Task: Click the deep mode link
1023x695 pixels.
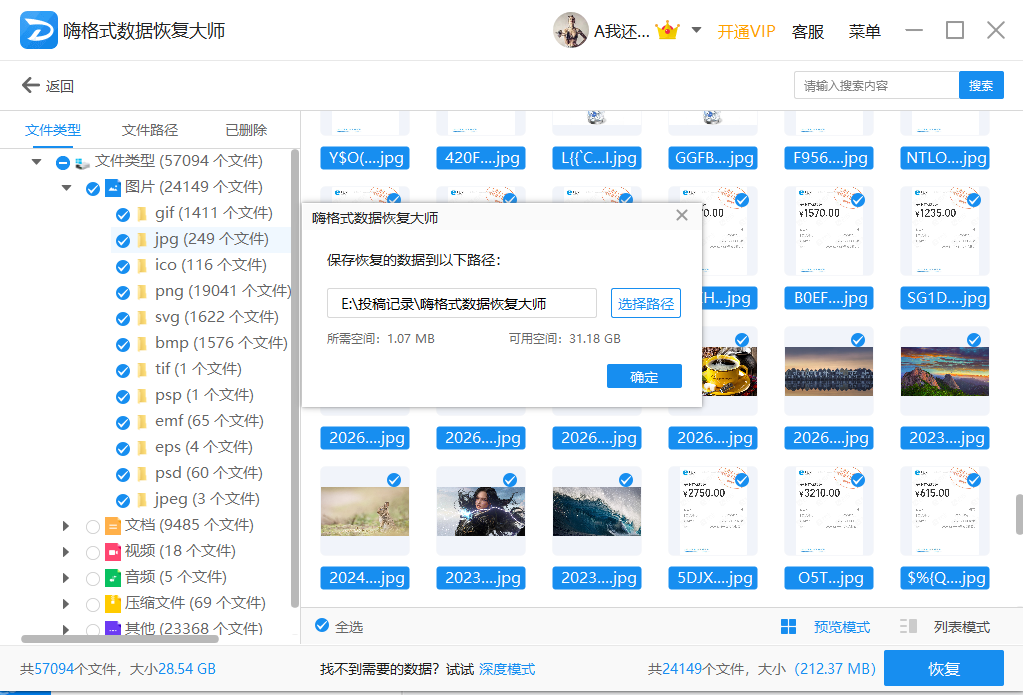Action: click(x=507, y=669)
